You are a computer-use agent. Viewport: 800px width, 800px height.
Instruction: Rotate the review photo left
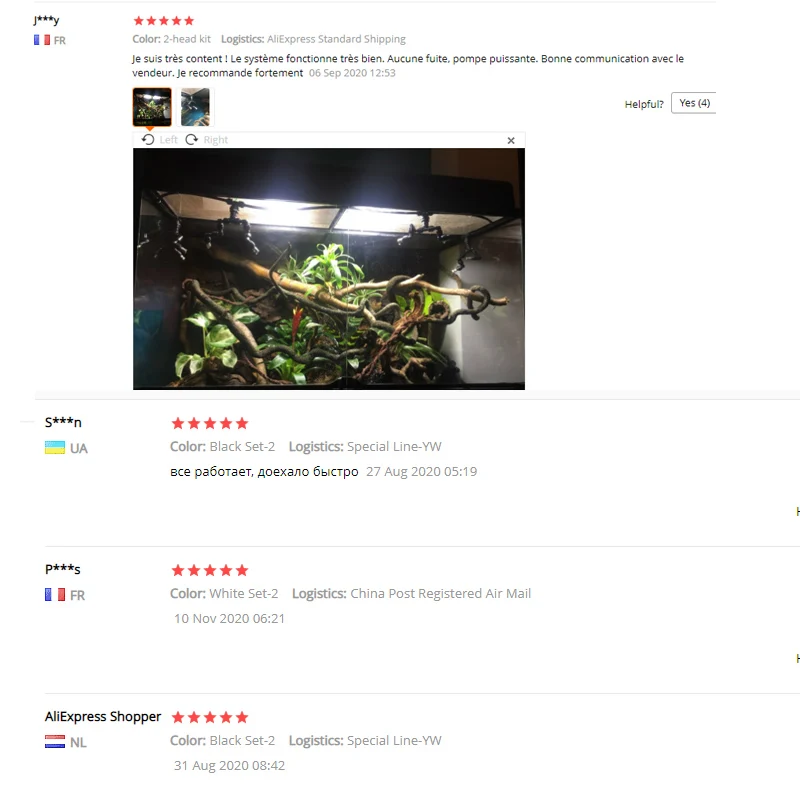coord(160,140)
